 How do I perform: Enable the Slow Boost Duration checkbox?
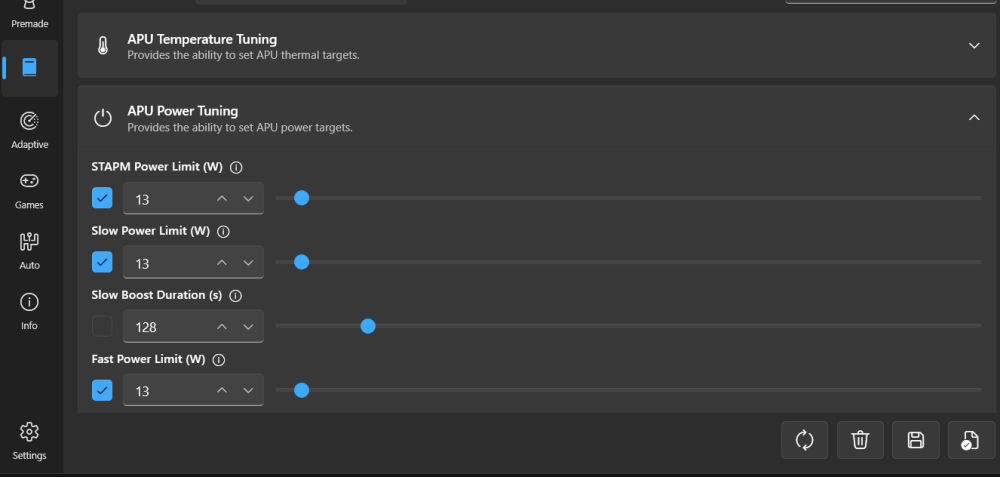point(102,326)
